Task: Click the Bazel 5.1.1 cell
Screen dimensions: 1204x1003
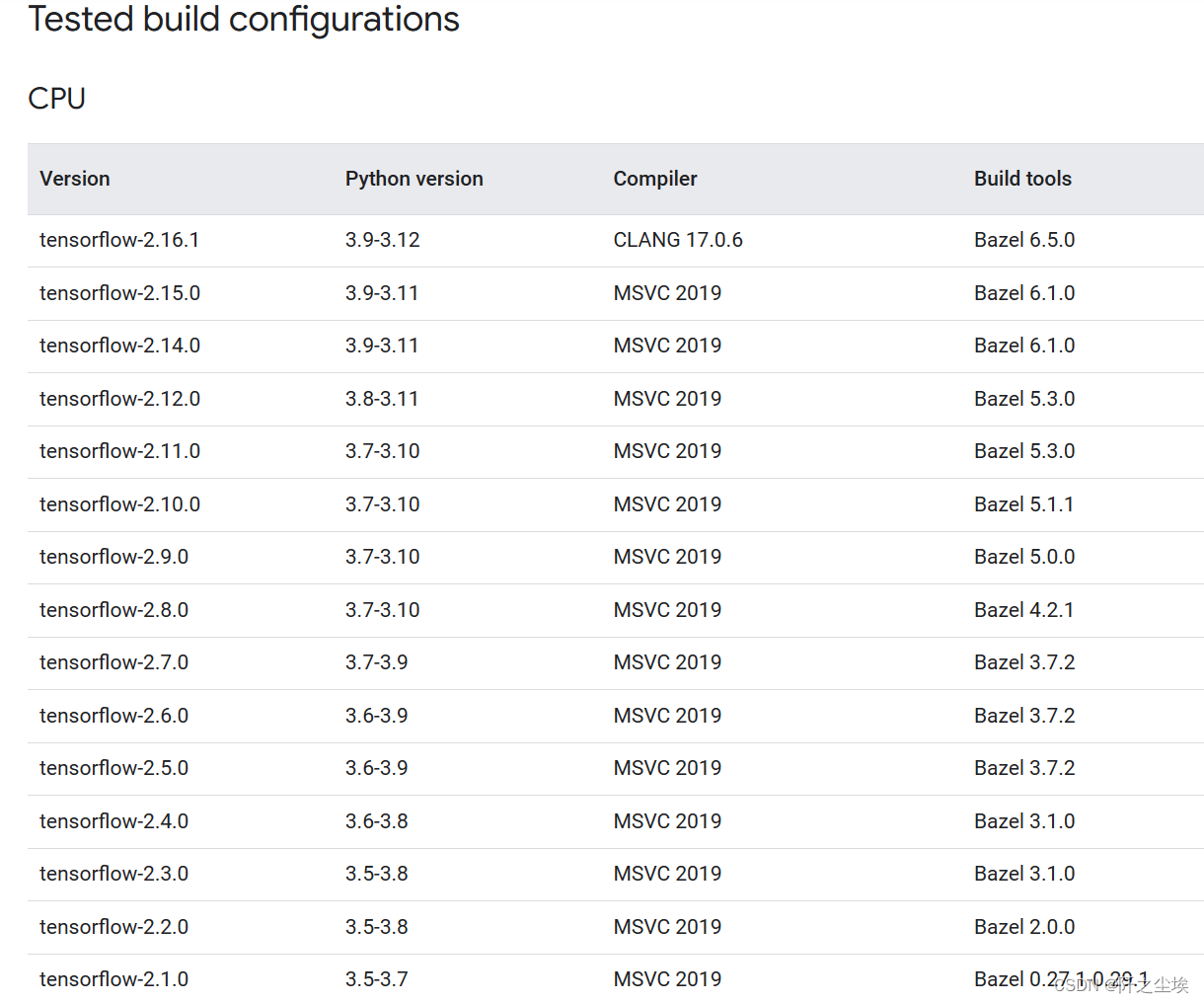Action: 1023,504
